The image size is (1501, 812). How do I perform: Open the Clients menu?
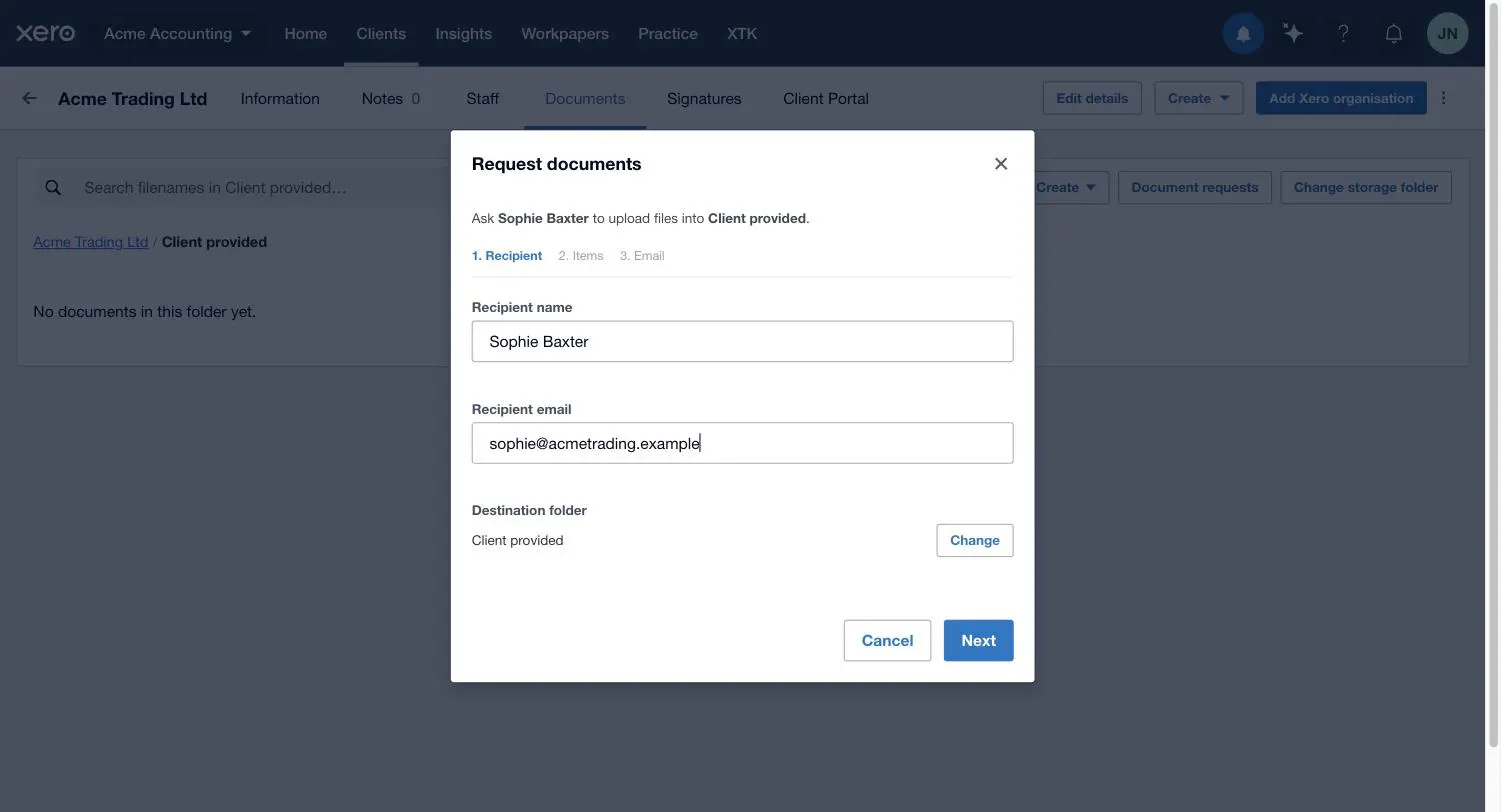pyautogui.click(x=381, y=34)
